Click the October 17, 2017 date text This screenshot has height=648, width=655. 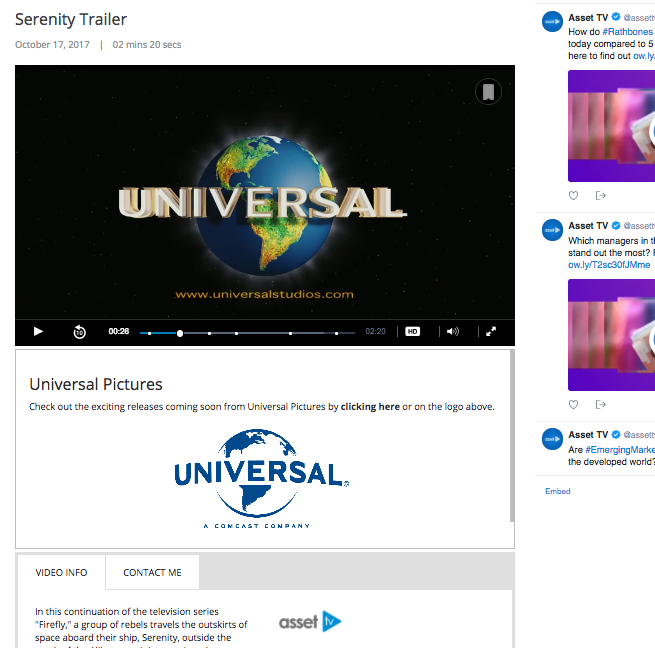pyautogui.click(x=52, y=45)
